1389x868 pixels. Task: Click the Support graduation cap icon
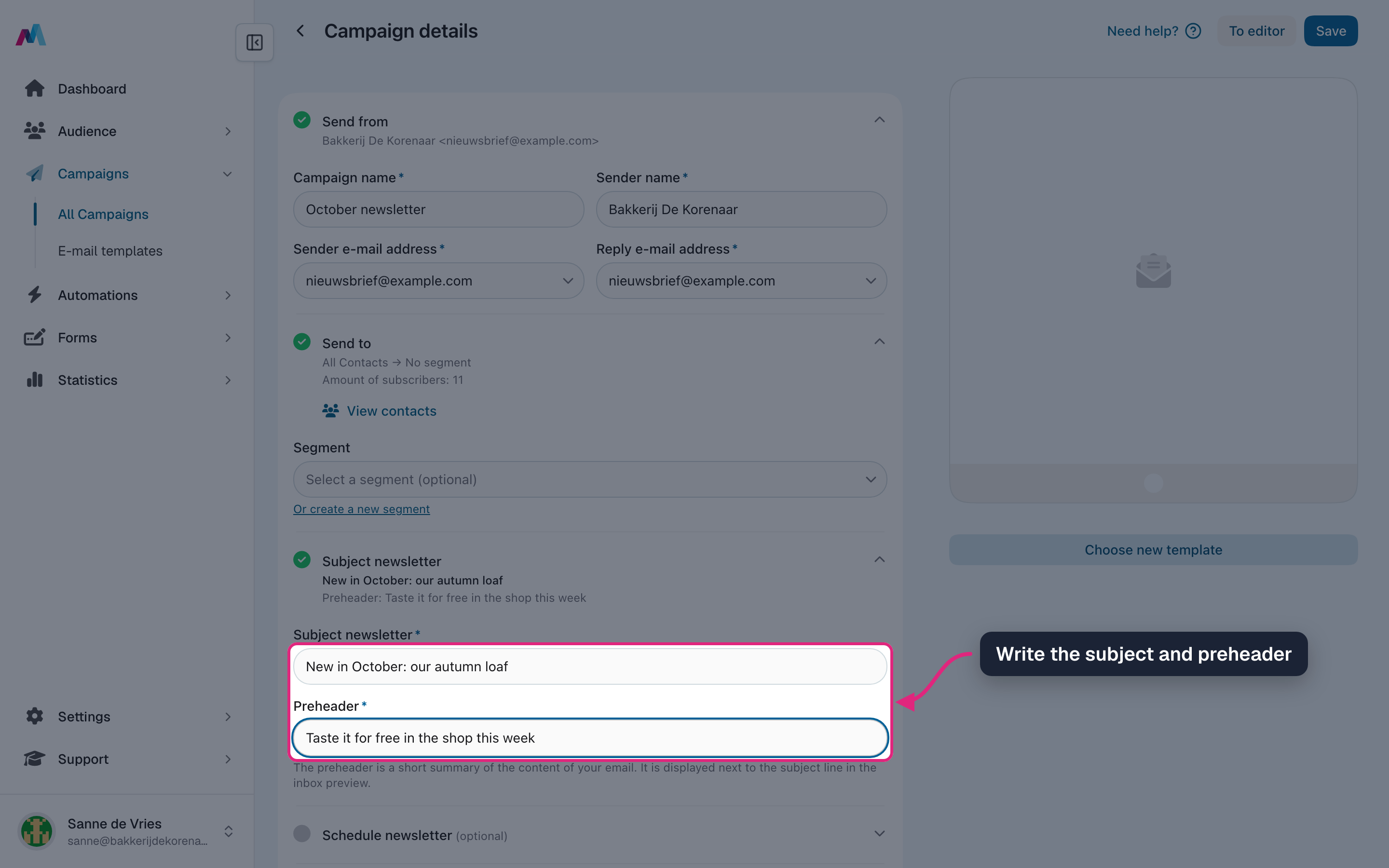(34, 759)
